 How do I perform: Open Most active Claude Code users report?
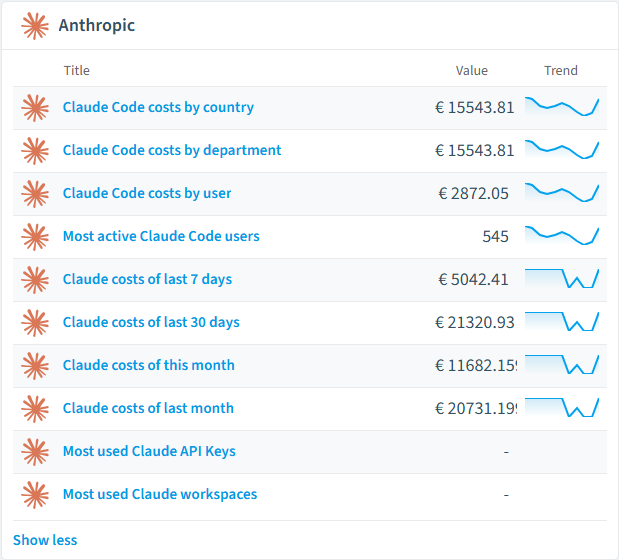(x=161, y=236)
